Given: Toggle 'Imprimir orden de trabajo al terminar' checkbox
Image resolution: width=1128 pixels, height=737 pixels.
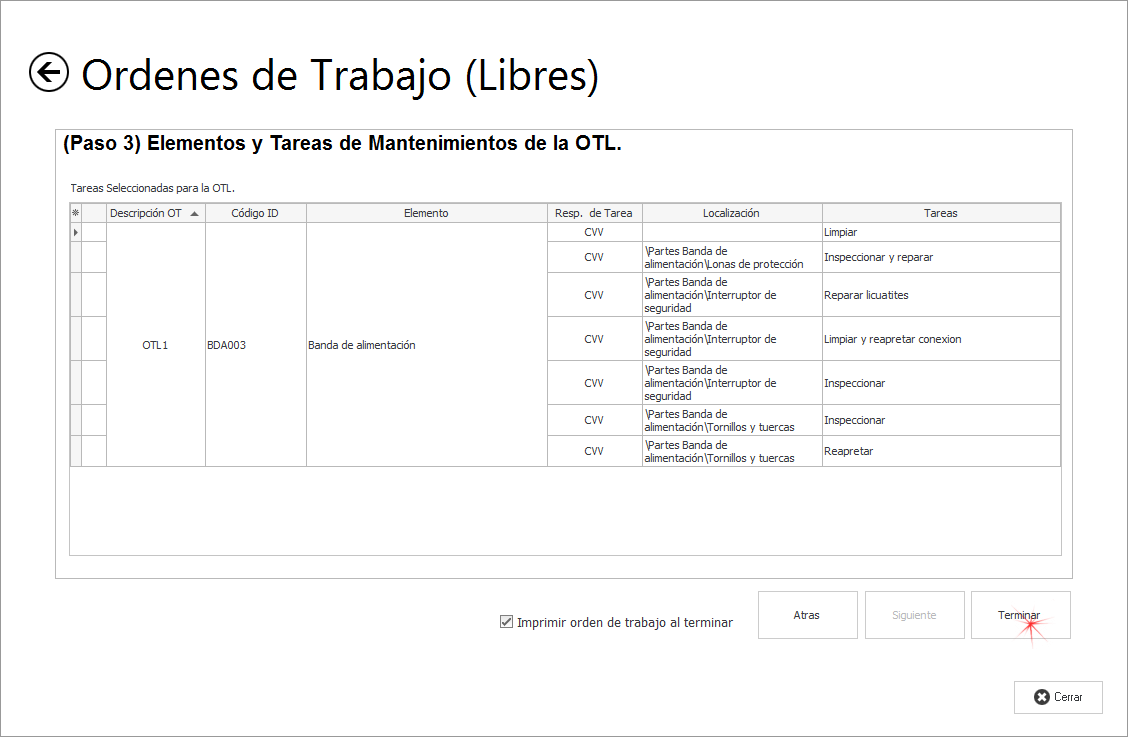Looking at the screenshot, I should tap(506, 622).
